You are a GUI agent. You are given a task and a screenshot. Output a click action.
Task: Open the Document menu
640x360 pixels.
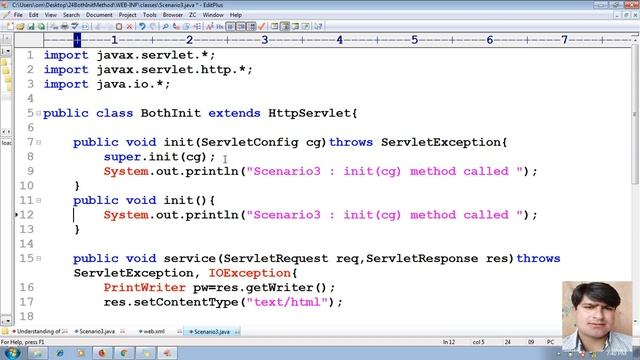(x=99, y=15)
